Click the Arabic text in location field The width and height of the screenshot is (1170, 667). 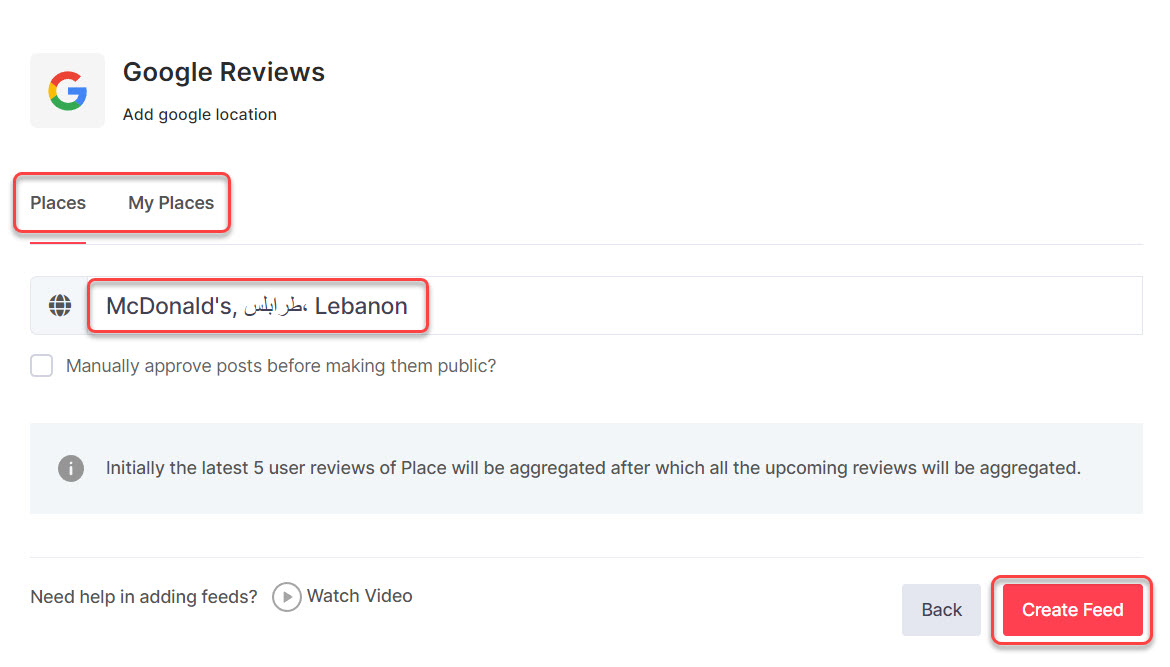point(276,306)
